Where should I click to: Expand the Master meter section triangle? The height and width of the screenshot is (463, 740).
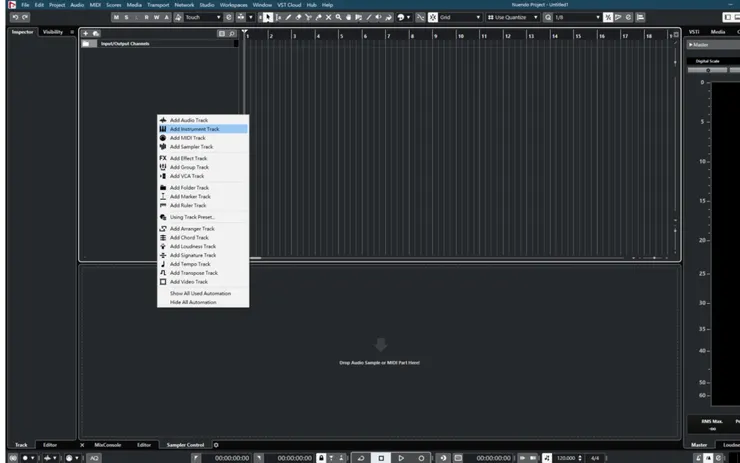point(690,45)
